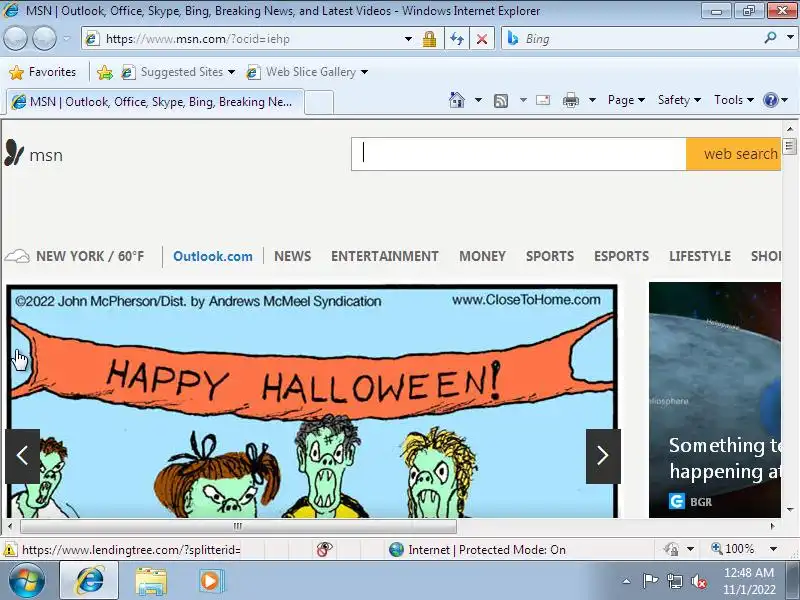Open the Outlook.com link

(x=213, y=256)
